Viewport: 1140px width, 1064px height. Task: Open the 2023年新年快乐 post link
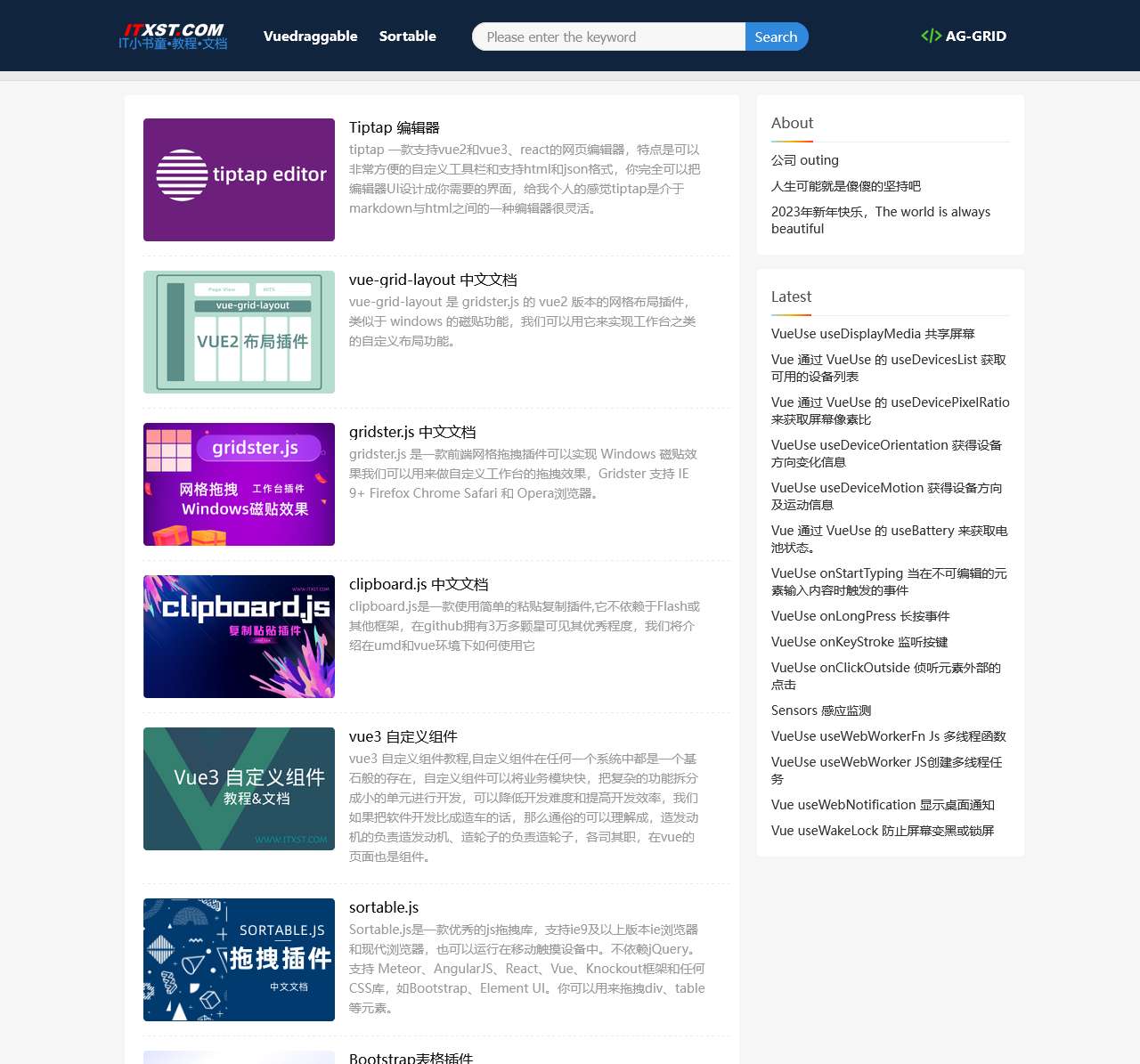pos(881,220)
